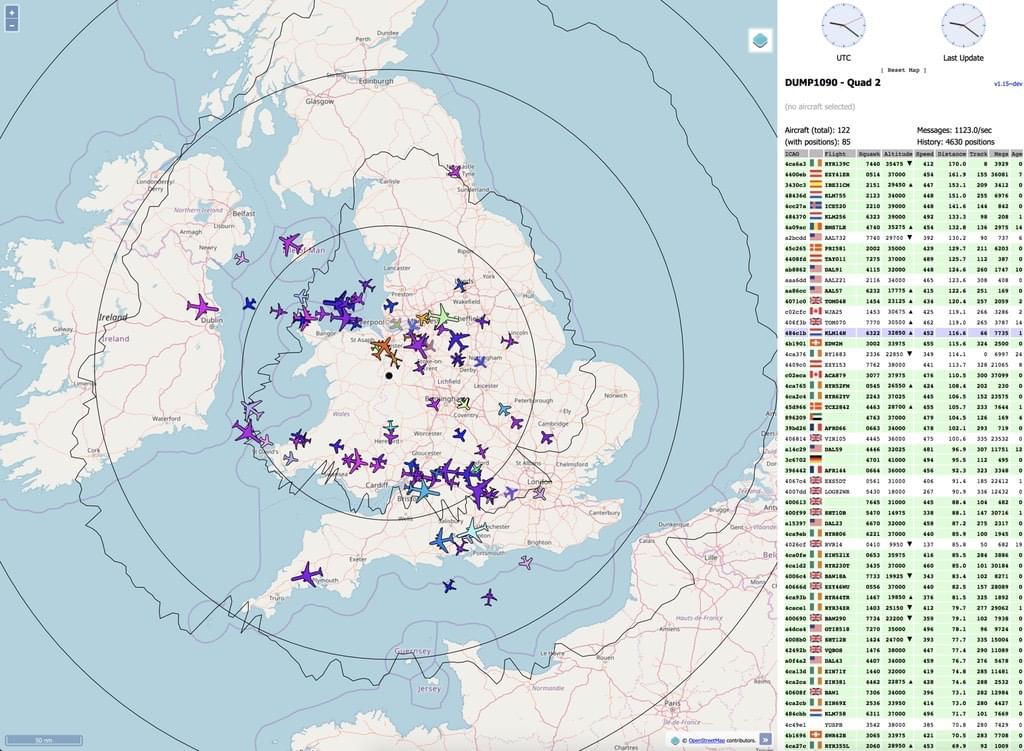1024x751 pixels.
Task: Click the UAE flag in 896209 row
Action: [816, 417]
